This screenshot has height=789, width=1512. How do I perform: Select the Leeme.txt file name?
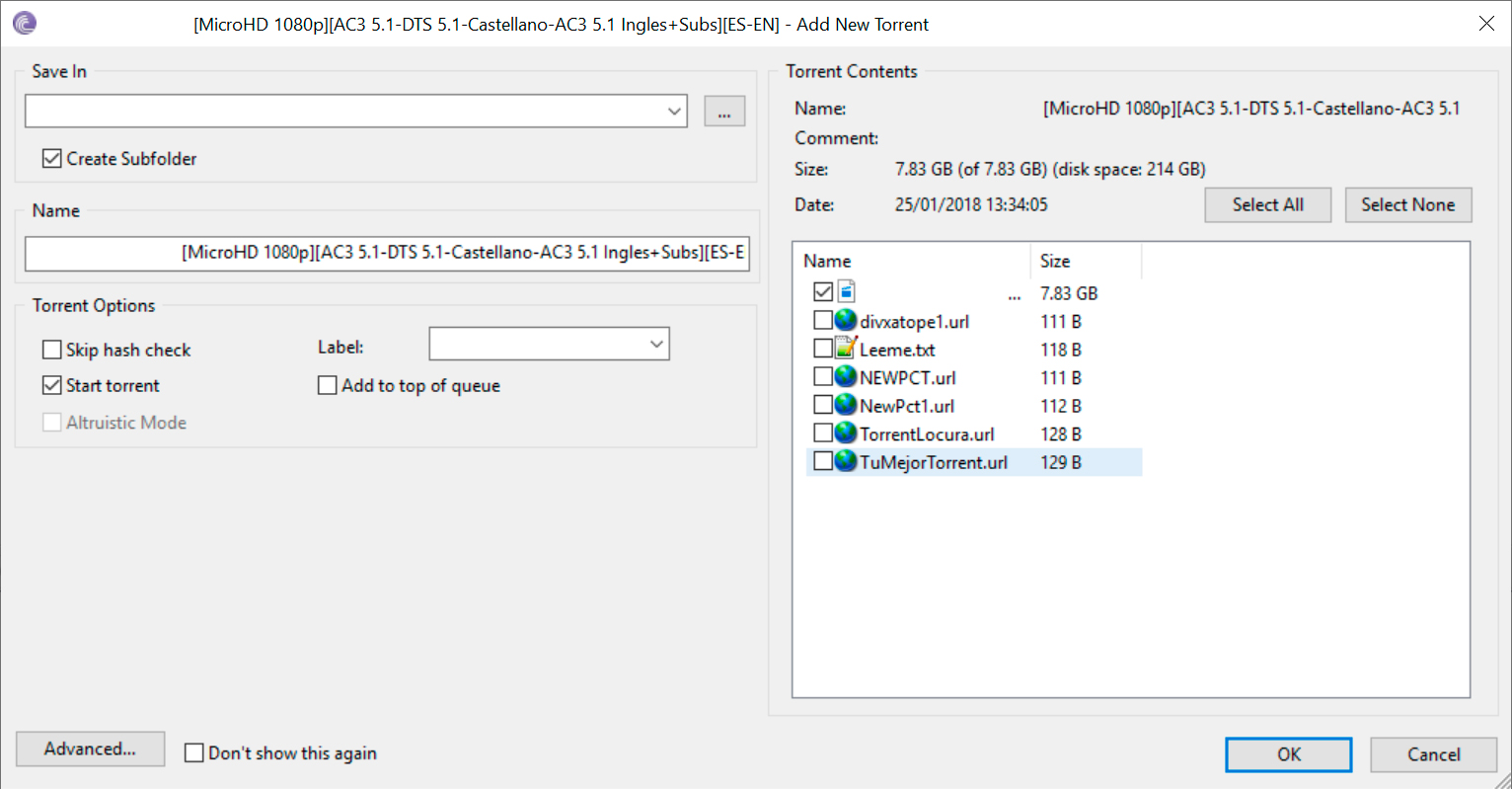[x=897, y=350]
